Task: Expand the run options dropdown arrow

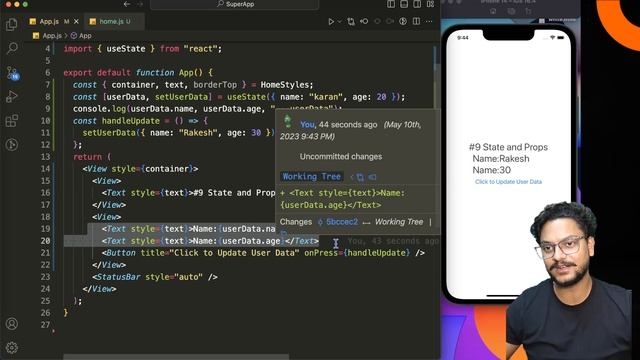Action: (x=339, y=22)
